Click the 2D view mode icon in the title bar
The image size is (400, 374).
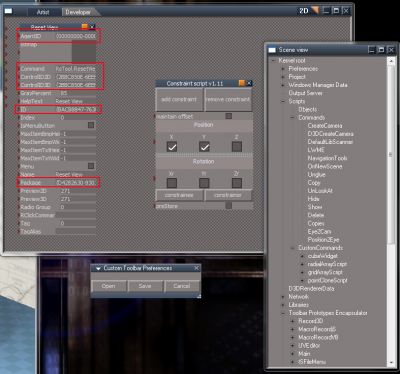pyautogui.click(x=308, y=11)
